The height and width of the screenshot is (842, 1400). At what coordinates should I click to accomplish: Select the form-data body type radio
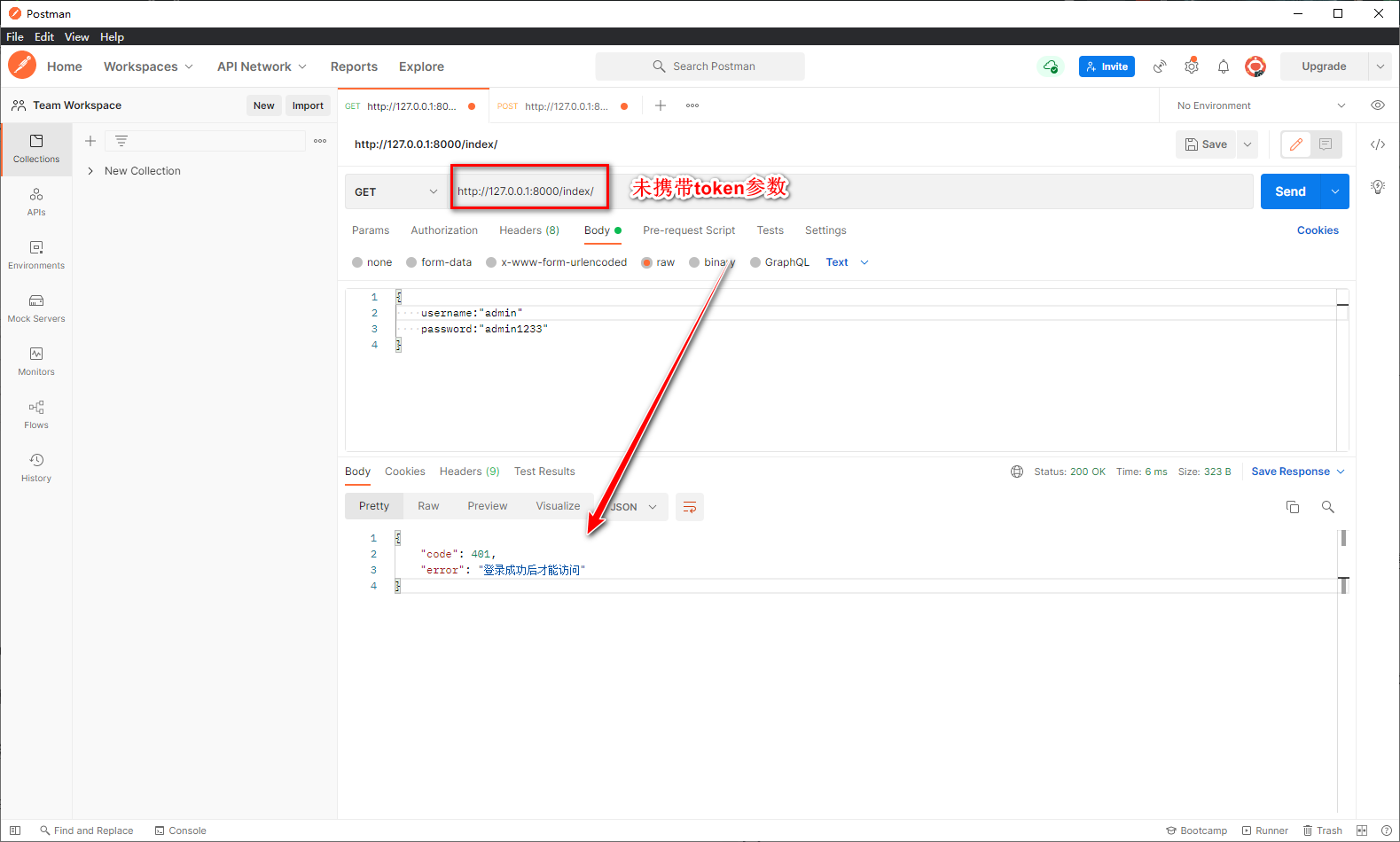(x=411, y=262)
